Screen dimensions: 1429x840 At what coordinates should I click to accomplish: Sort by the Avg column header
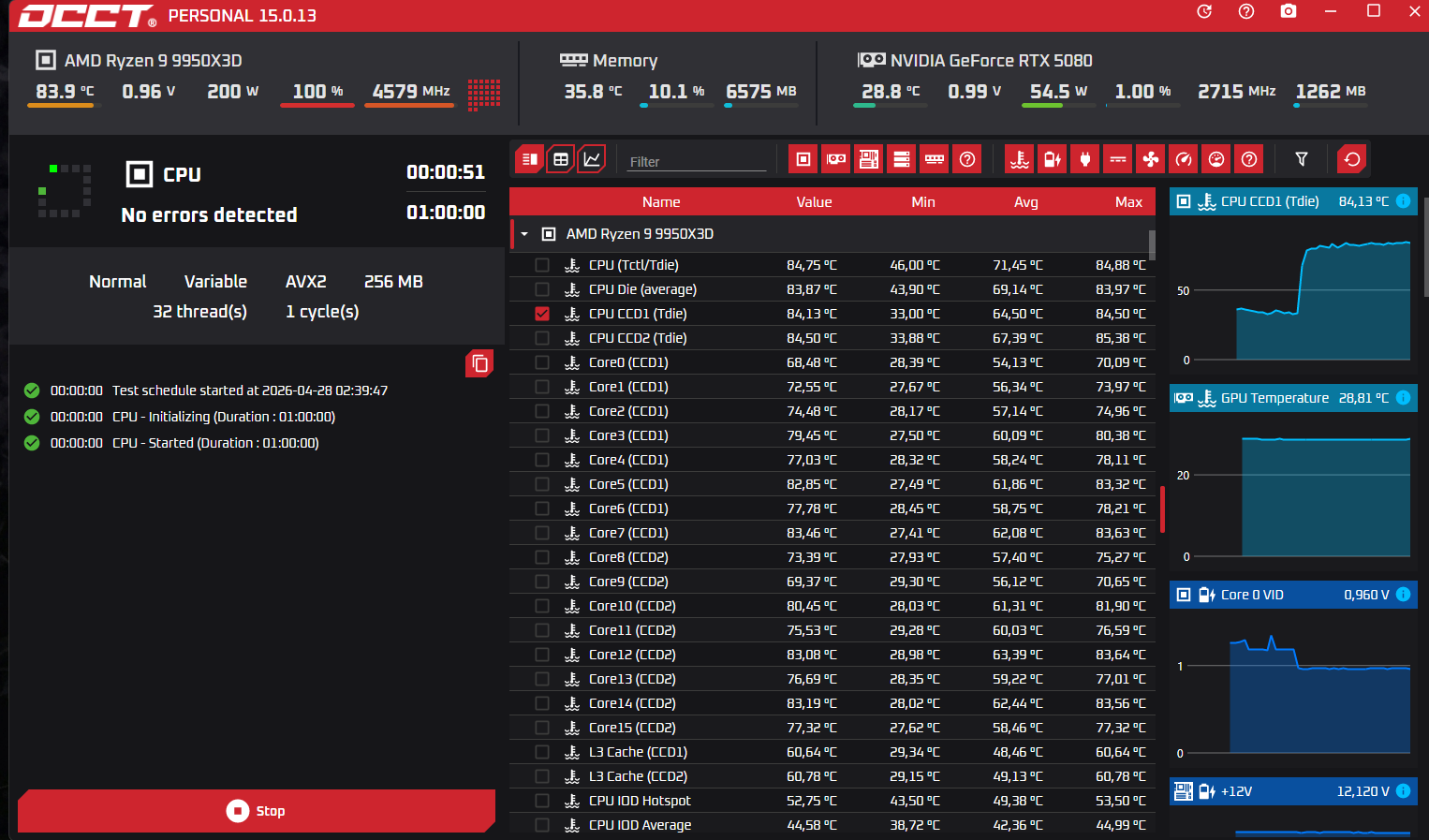[1026, 202]
